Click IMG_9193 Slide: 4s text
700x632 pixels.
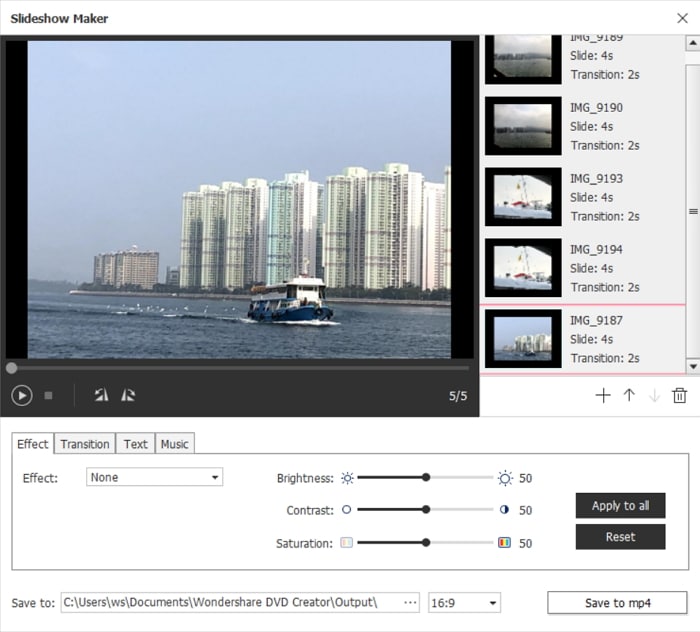click(592, 197)
